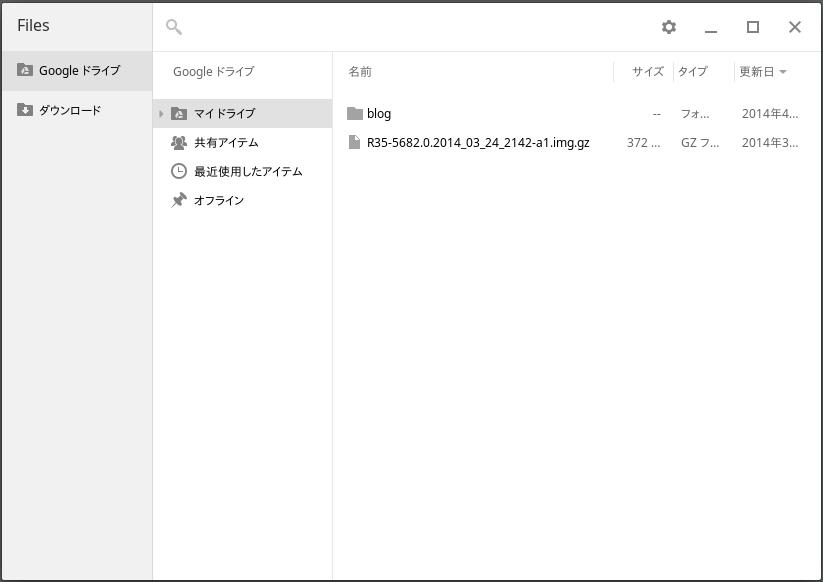The image size is (823, 582).
Task: Select 共有アイテム in the tree
Action: pyautogui.click(x=226, y=142)
